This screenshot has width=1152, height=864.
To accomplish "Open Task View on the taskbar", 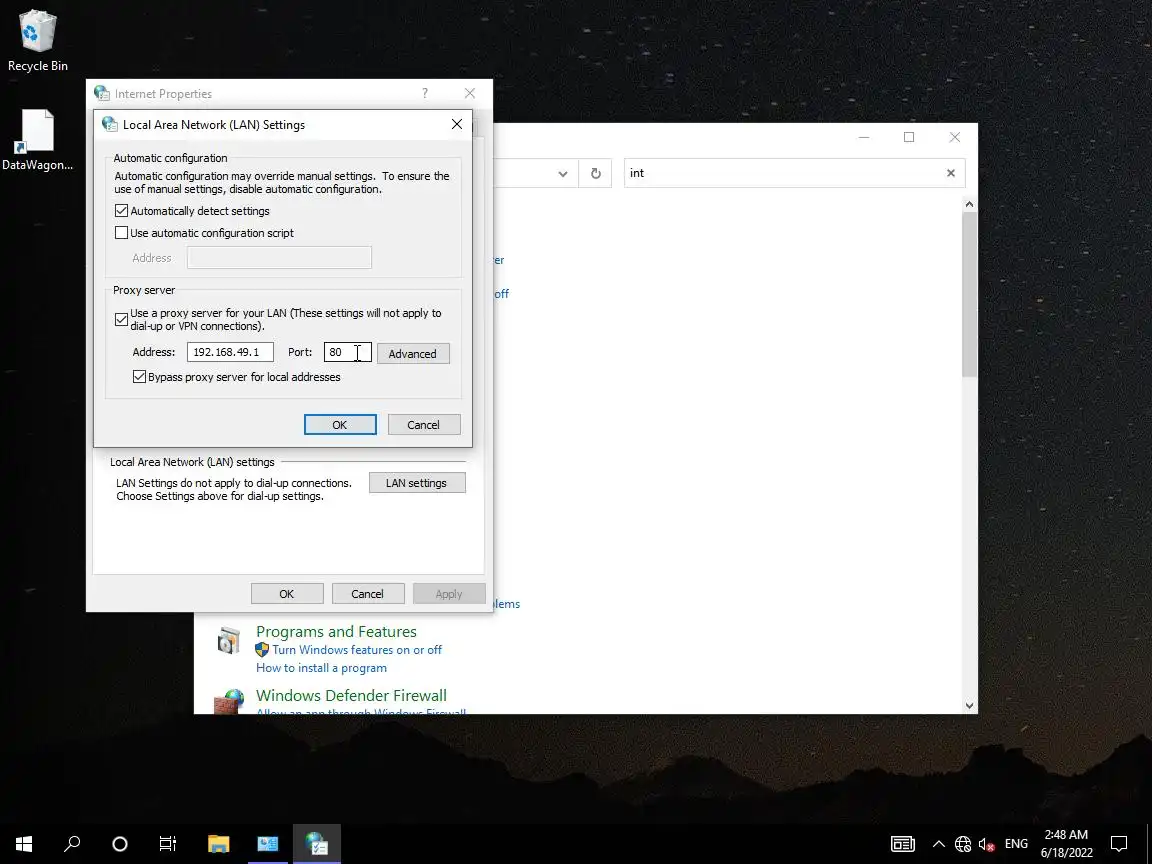I will coord(168,843).
